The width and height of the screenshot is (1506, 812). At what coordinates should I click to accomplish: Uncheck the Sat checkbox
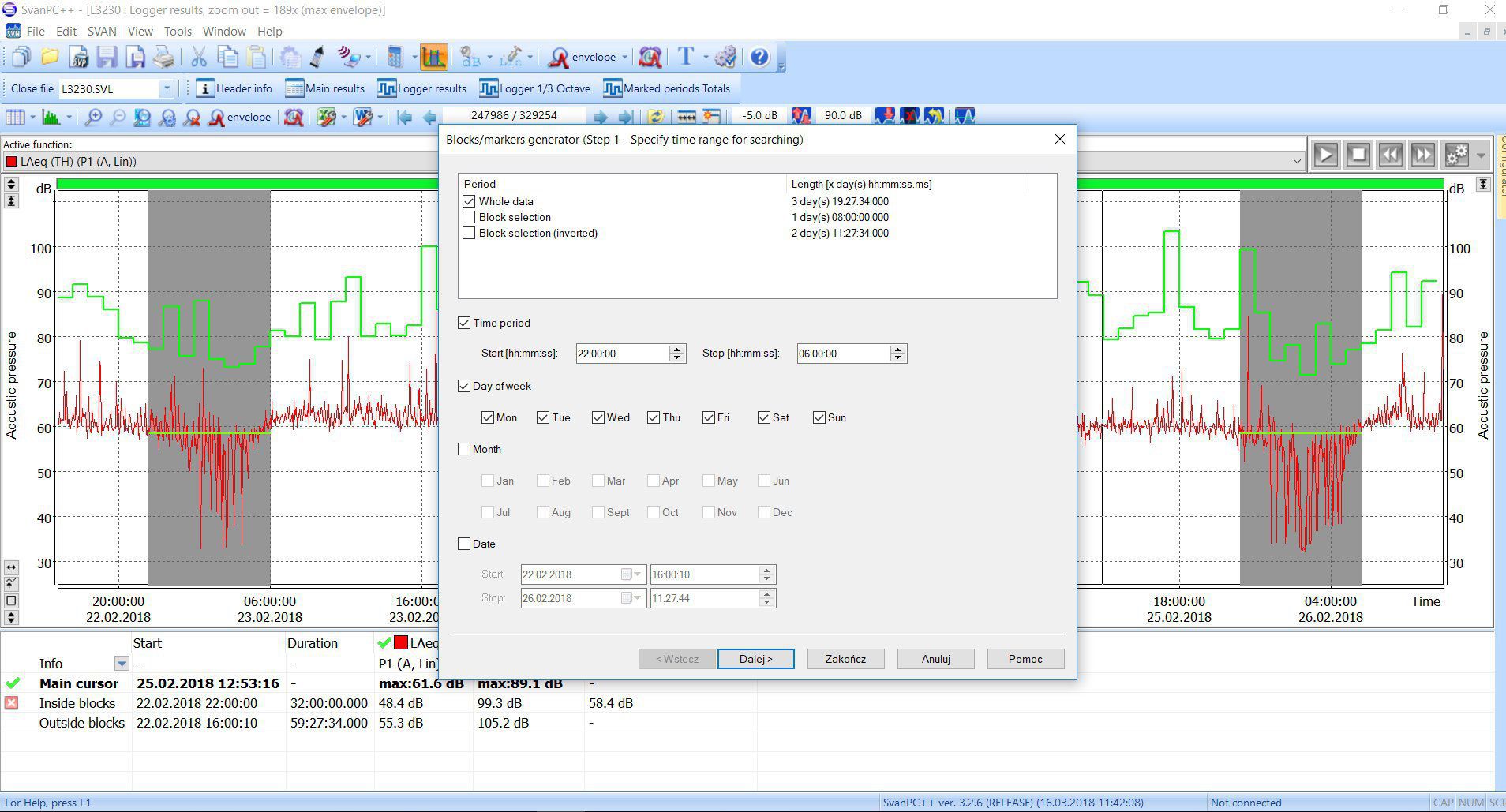764,417
